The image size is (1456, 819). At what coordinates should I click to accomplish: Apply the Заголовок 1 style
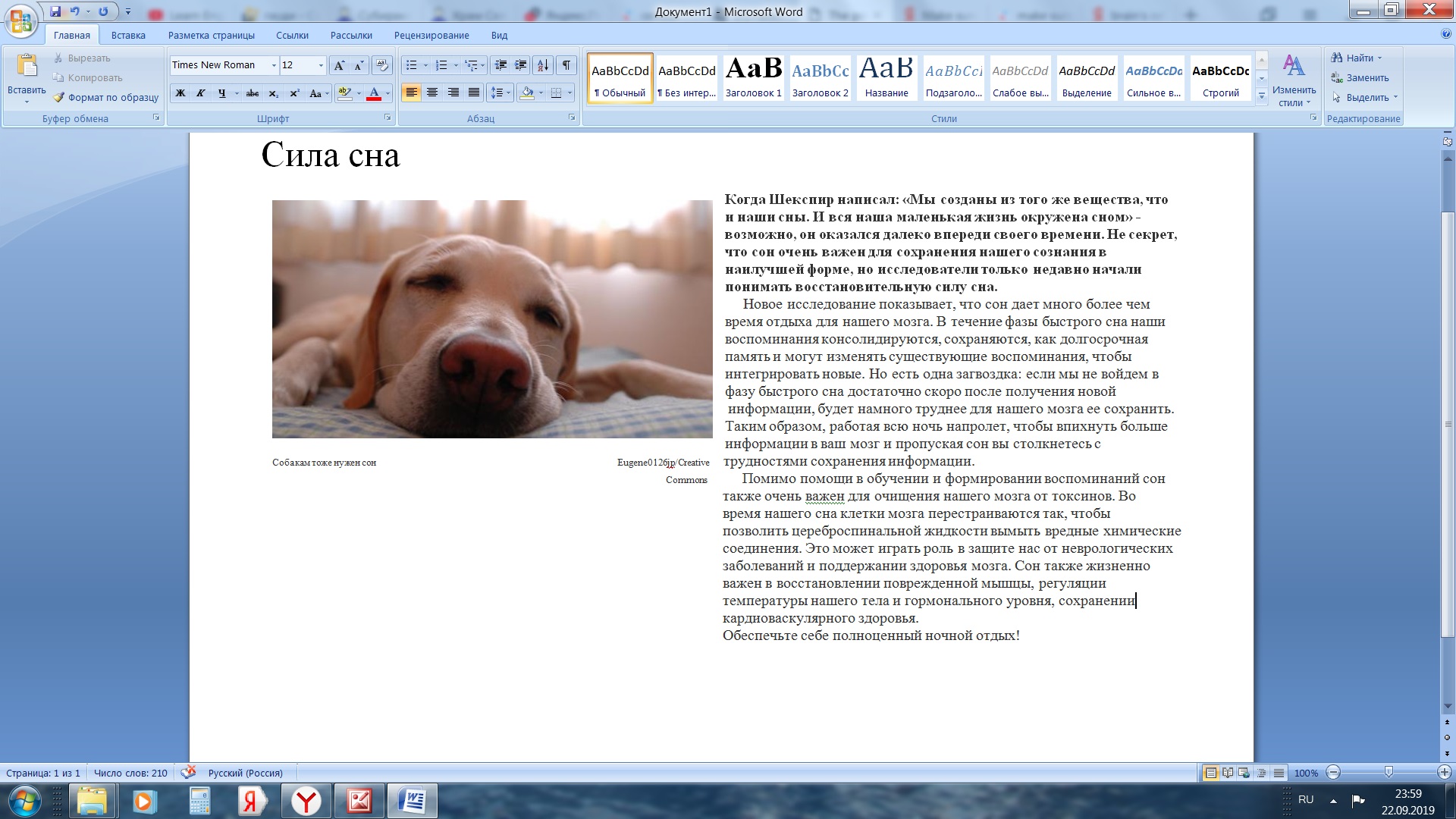pos(753,77)
